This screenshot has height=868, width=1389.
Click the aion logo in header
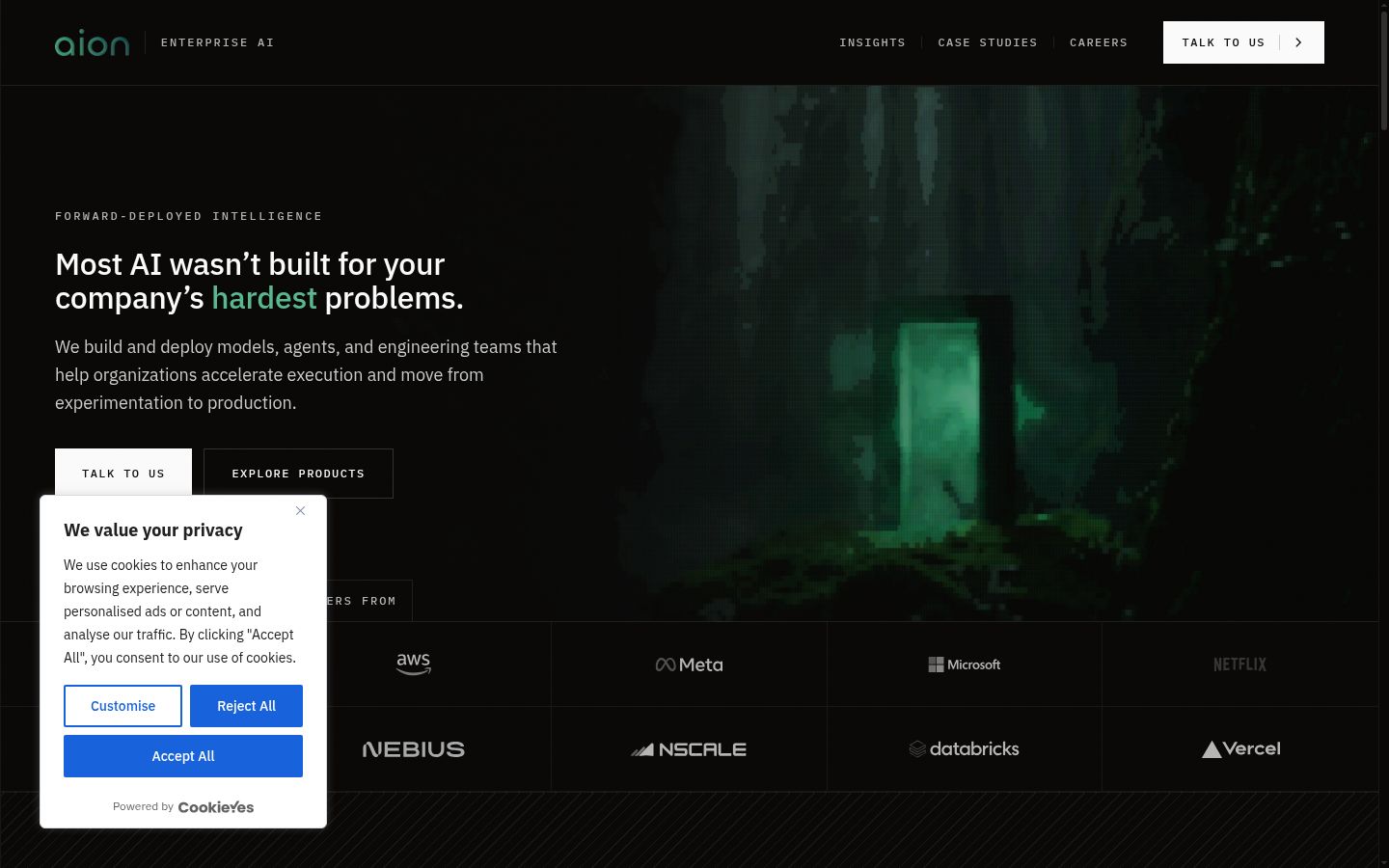point(92,42)
